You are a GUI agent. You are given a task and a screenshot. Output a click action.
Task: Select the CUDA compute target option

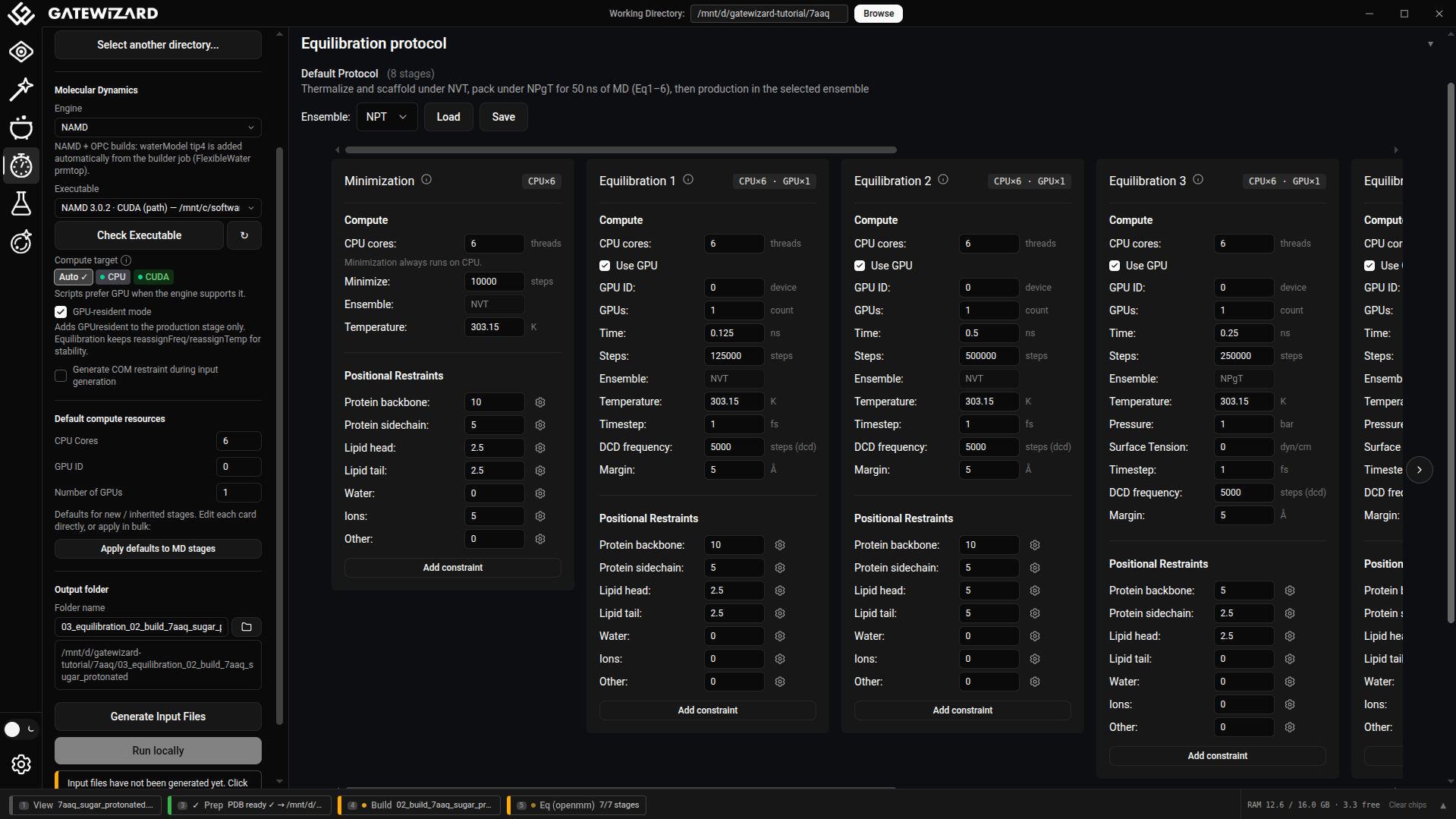154,277
